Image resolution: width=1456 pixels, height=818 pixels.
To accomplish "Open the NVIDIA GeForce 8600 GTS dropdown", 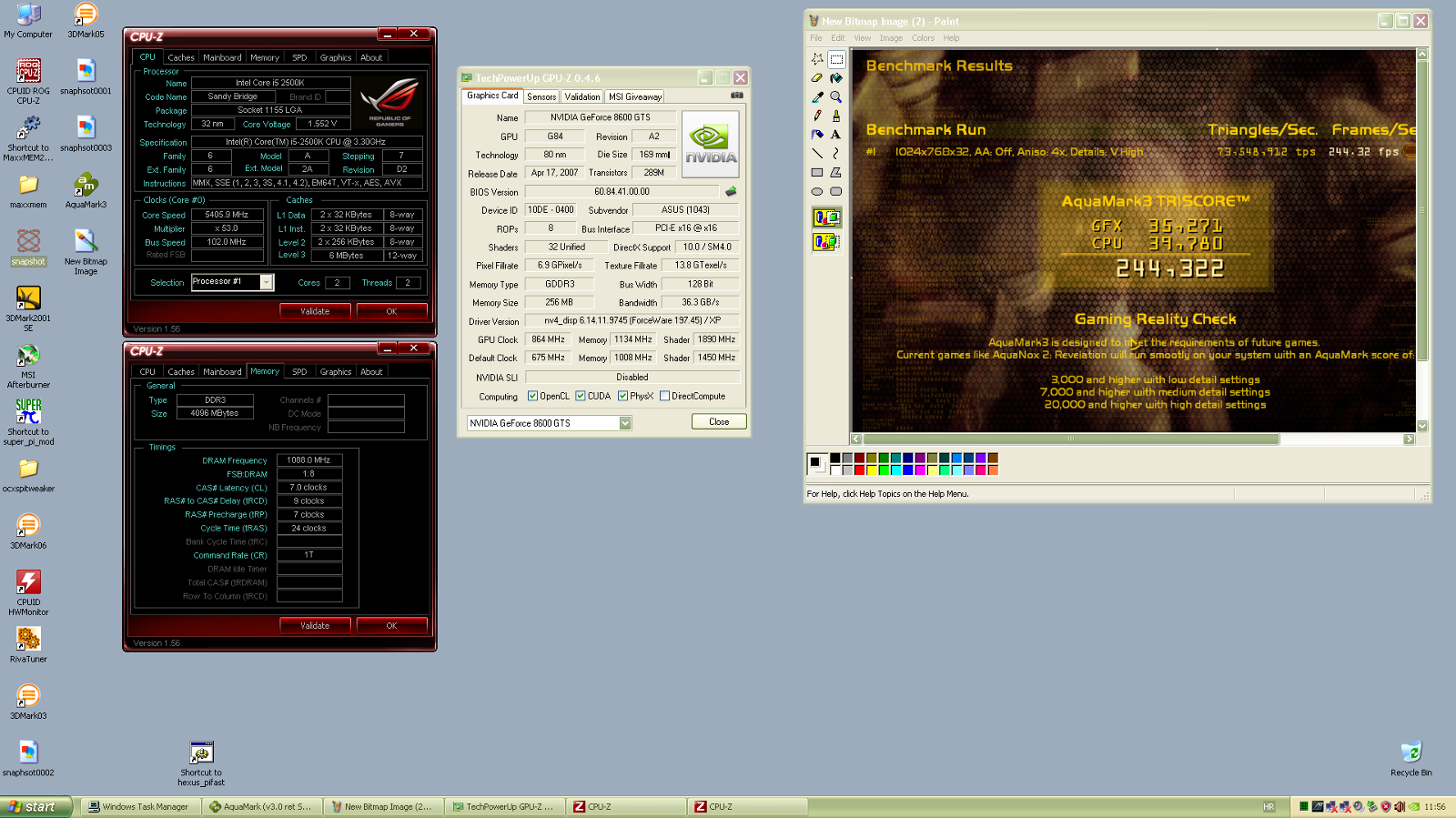I will click(x=625, y=423).
